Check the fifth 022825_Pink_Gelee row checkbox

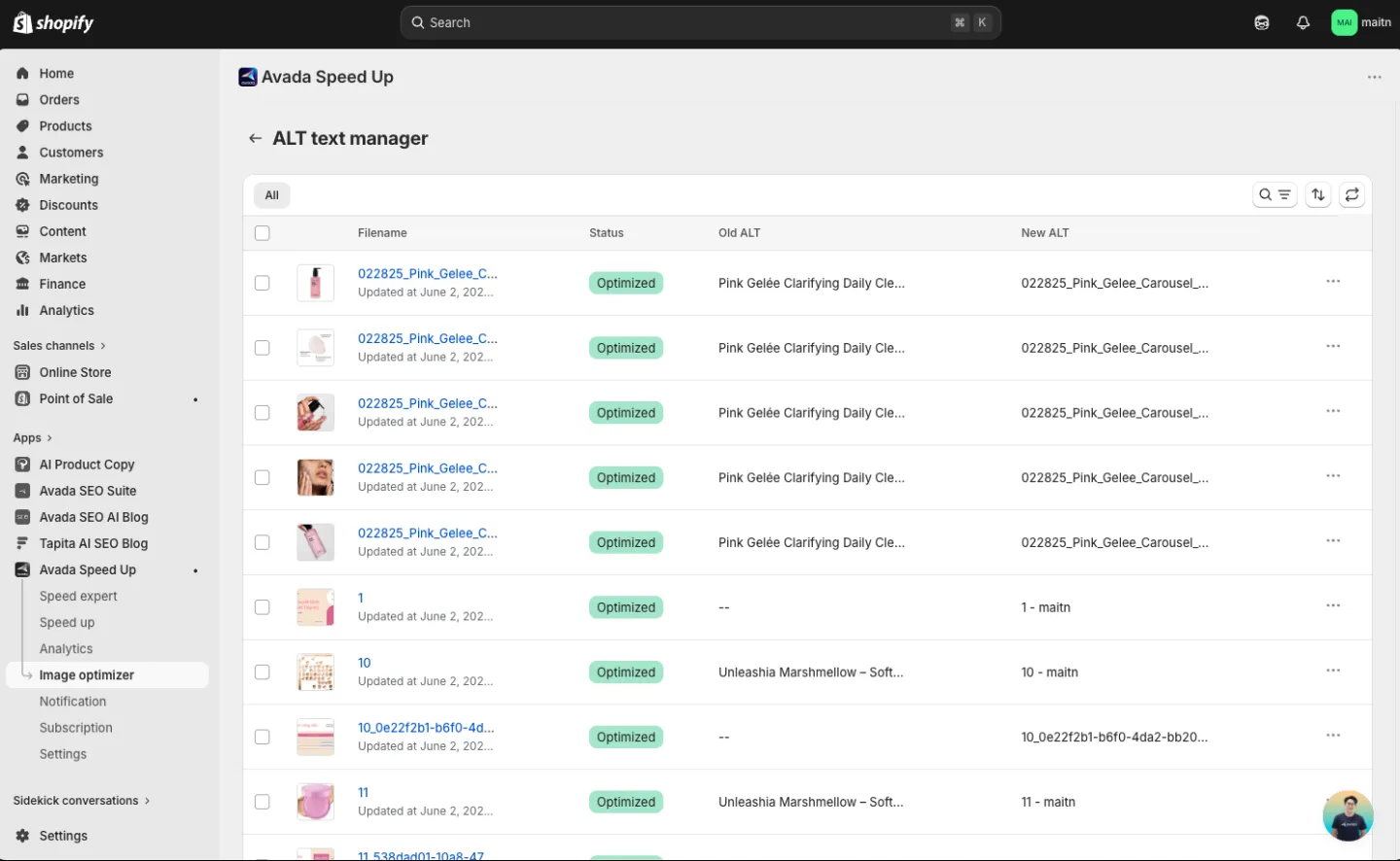pyautogui.click(x=262, y=542)
